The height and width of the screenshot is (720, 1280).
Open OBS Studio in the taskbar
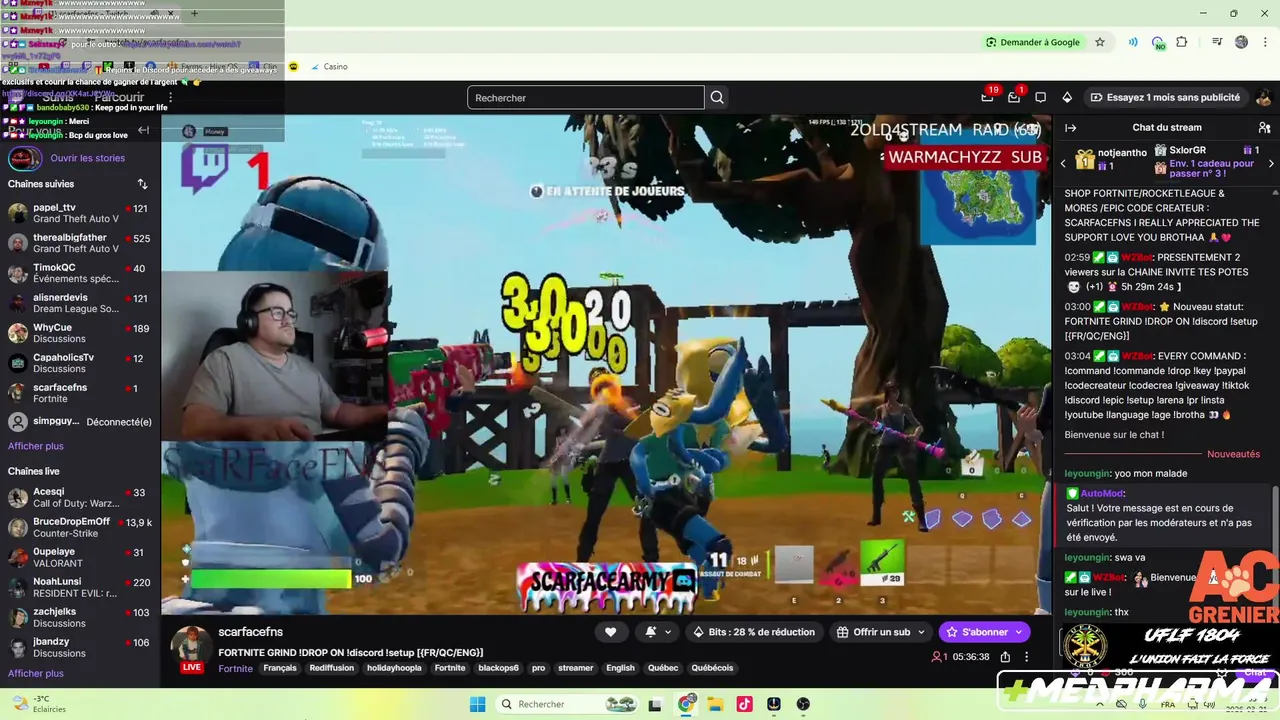point(803,704)
